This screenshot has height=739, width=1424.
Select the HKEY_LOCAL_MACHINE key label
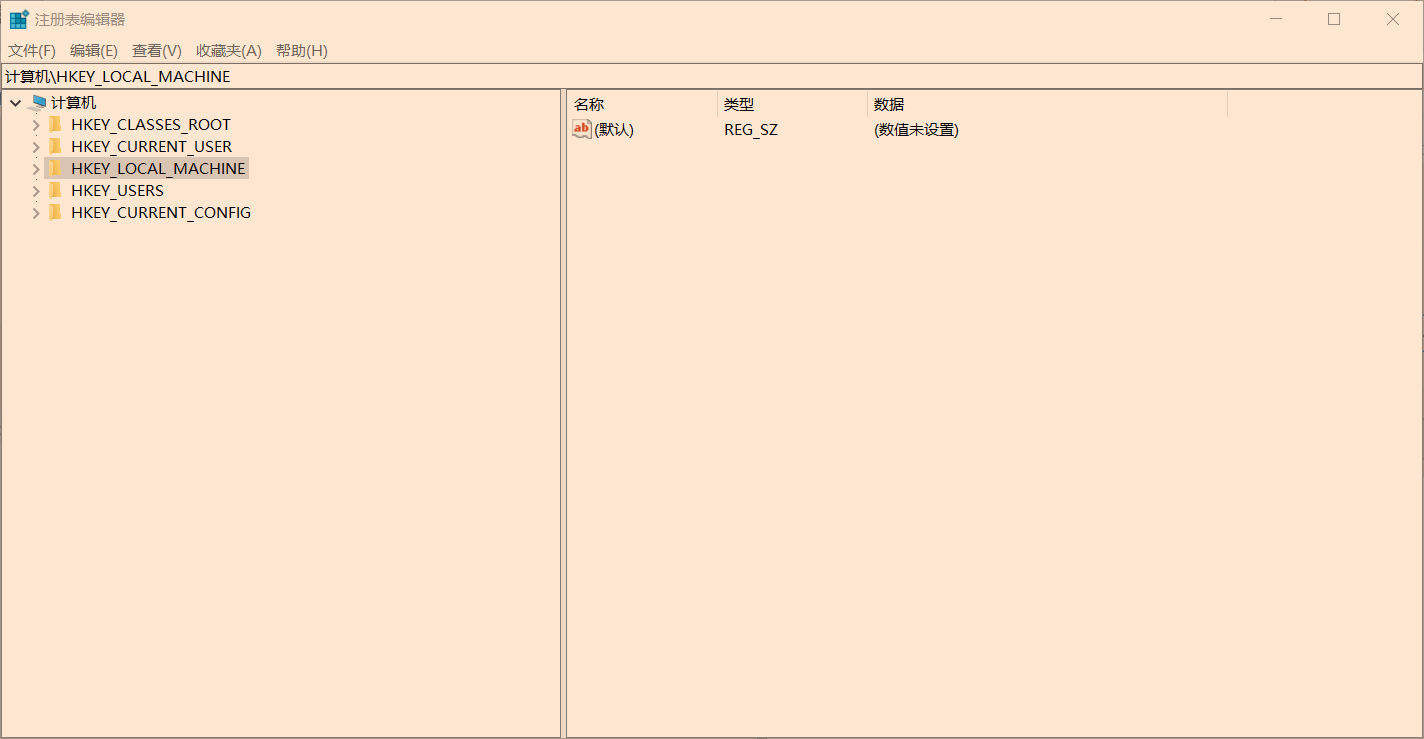[158, 169]
